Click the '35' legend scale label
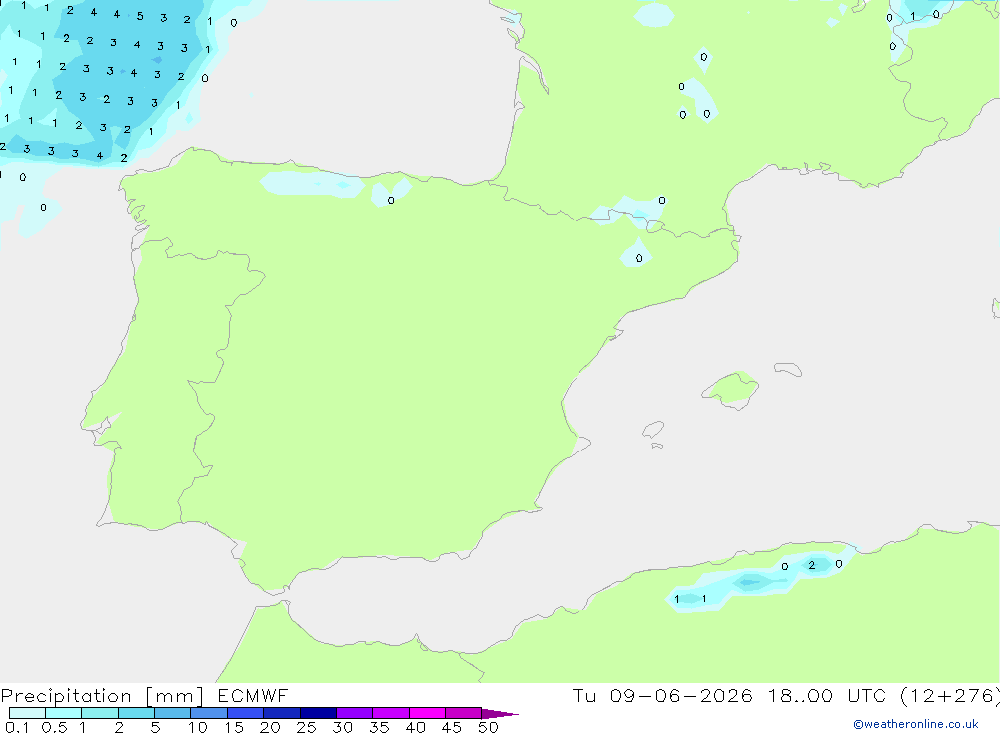 click(379, 727)
